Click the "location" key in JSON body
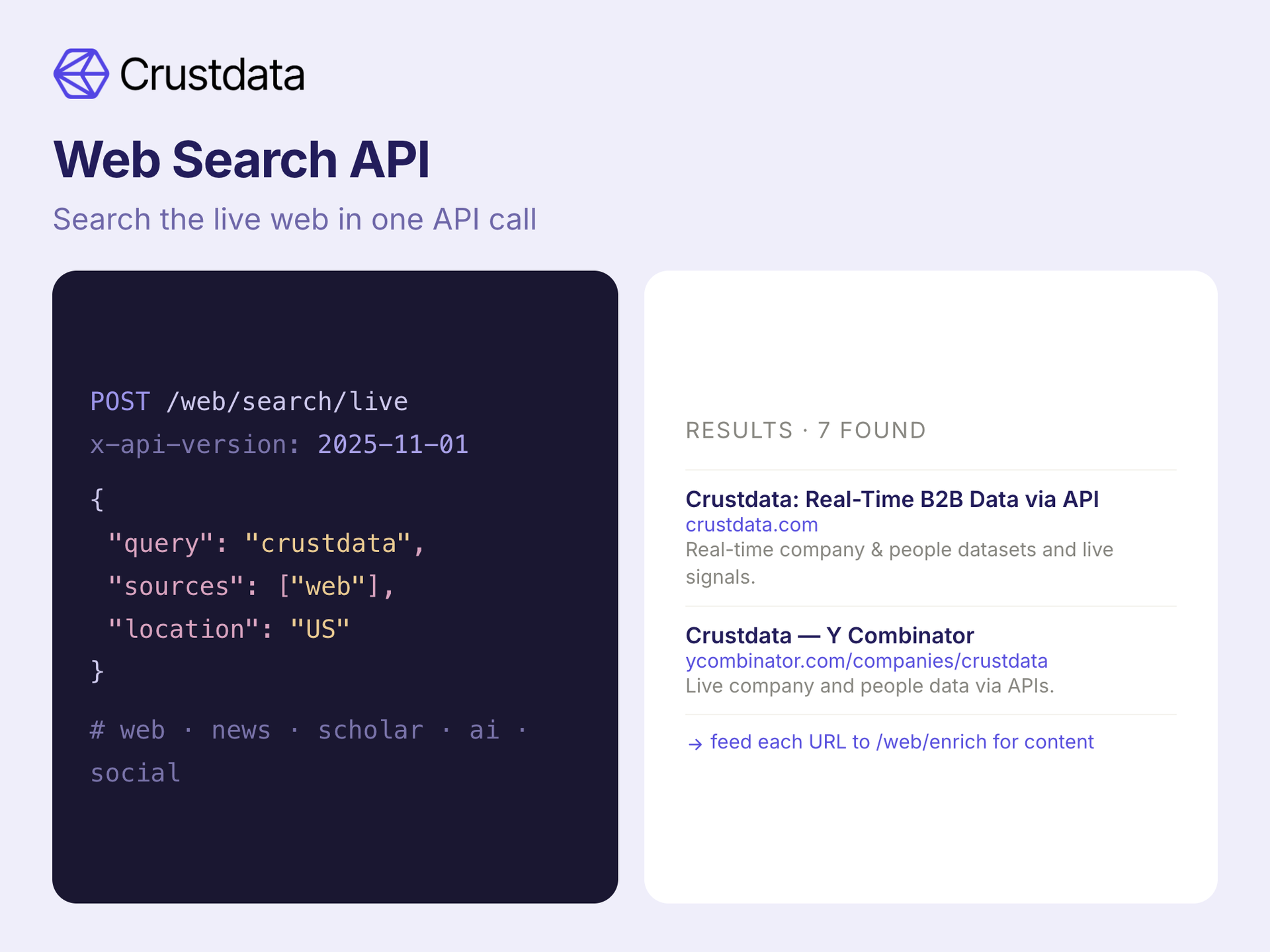The image size is (1270, 952). point(183,629)
